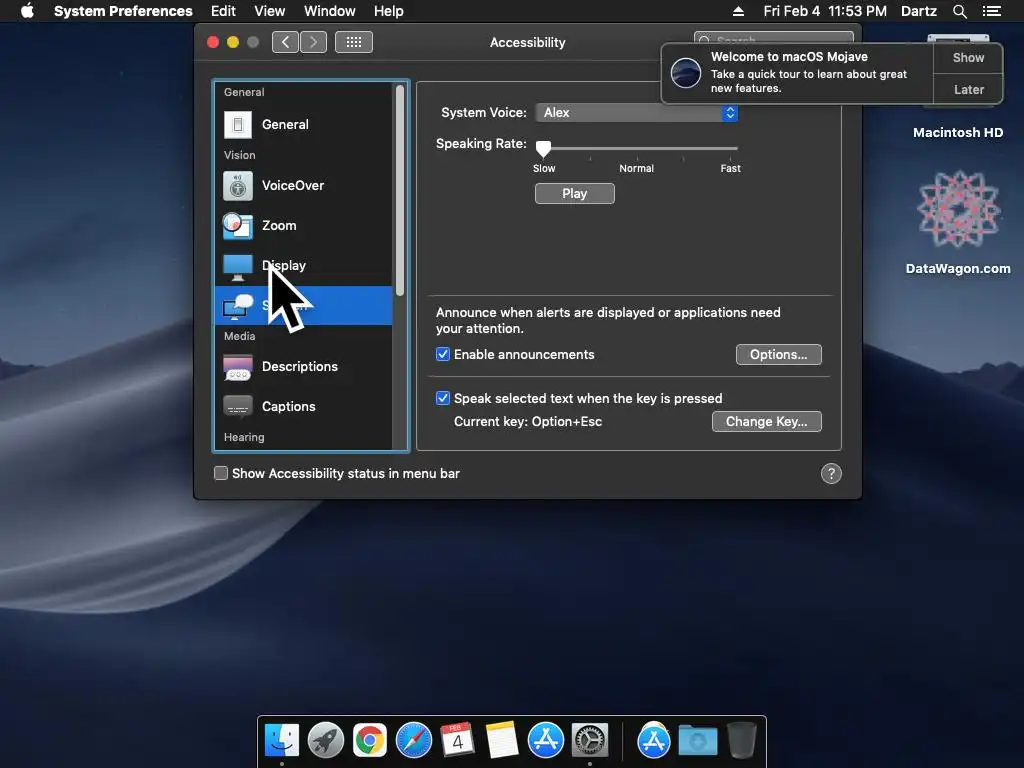Click the Show All preferences grid button
This screenshot has height=768, width=1024.
(x=354, y=42)
